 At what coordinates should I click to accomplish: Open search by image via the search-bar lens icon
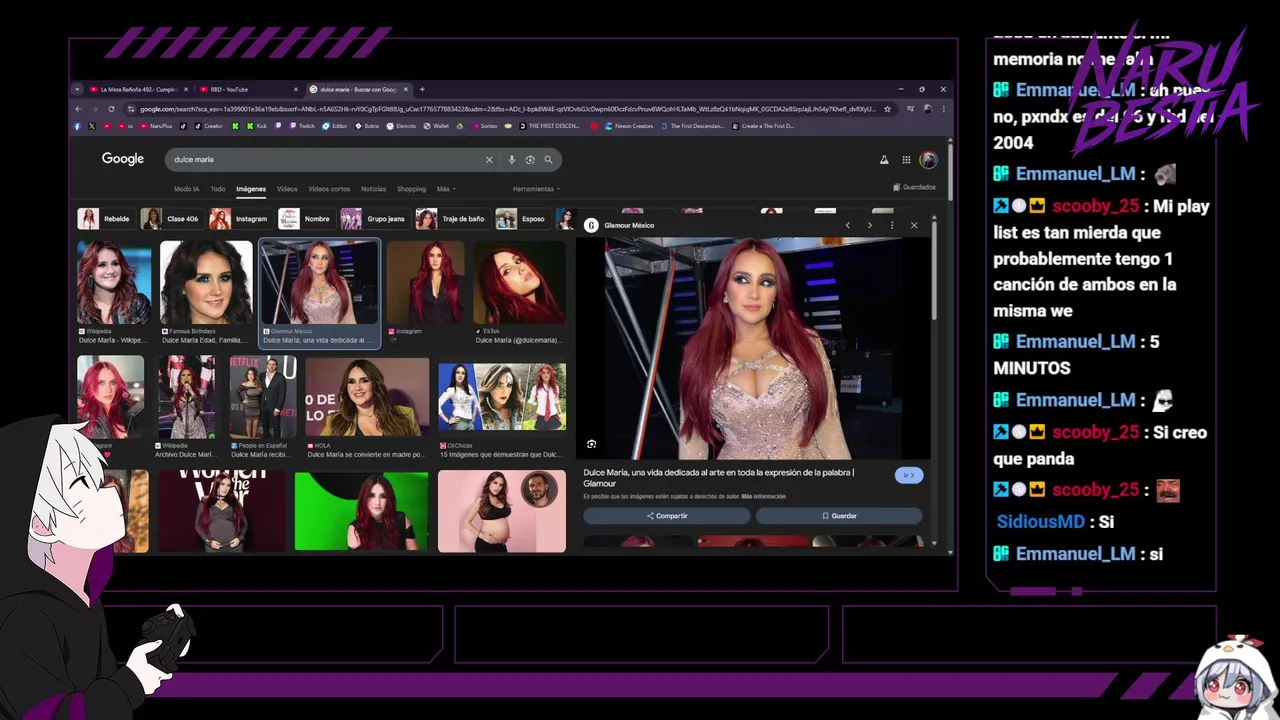click(x=530, y=159)
